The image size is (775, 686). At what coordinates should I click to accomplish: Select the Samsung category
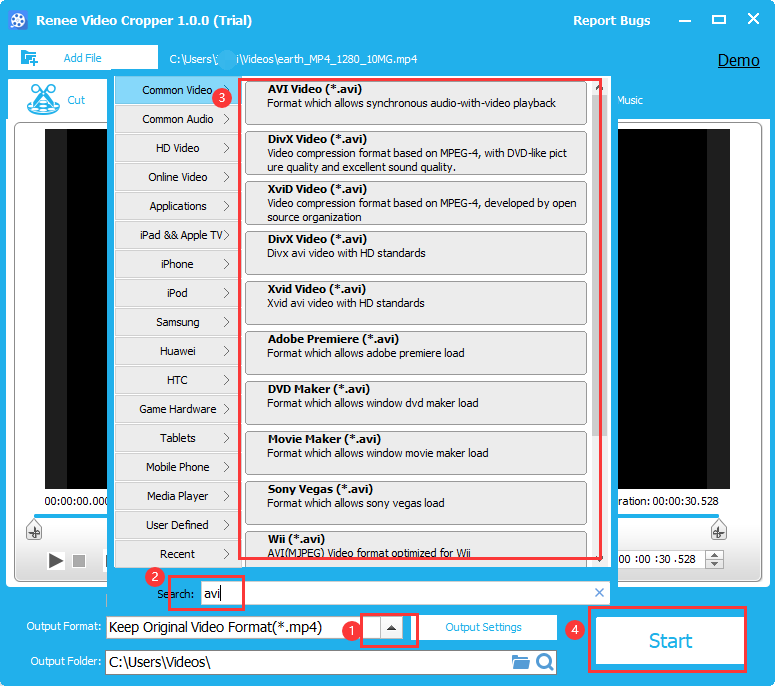click(x=177, y=322)
